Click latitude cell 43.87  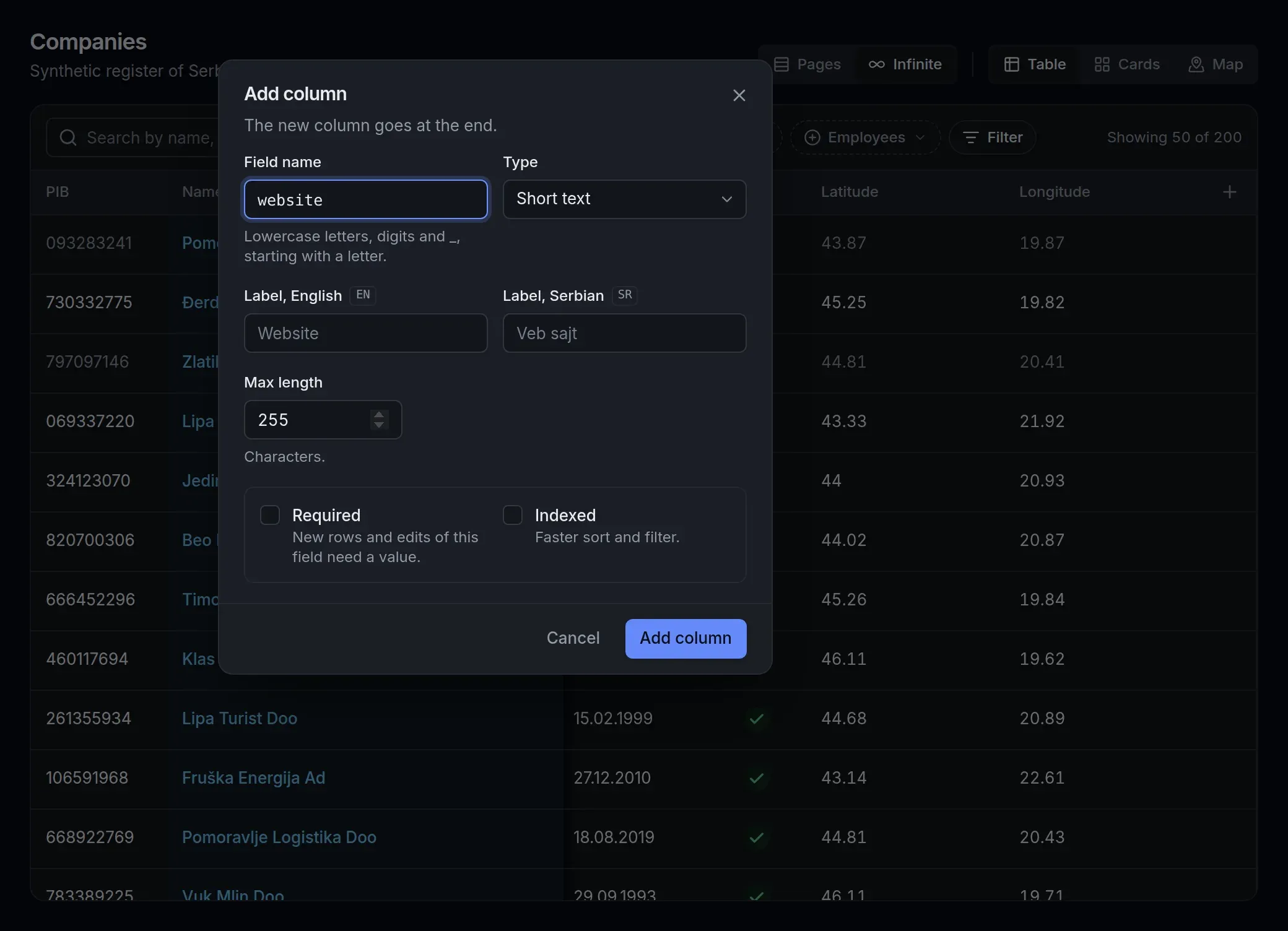coord(843,243)
